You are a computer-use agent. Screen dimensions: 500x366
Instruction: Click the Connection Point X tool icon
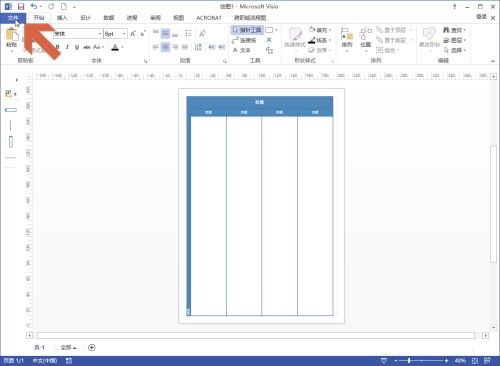click(x=269, y=40)
